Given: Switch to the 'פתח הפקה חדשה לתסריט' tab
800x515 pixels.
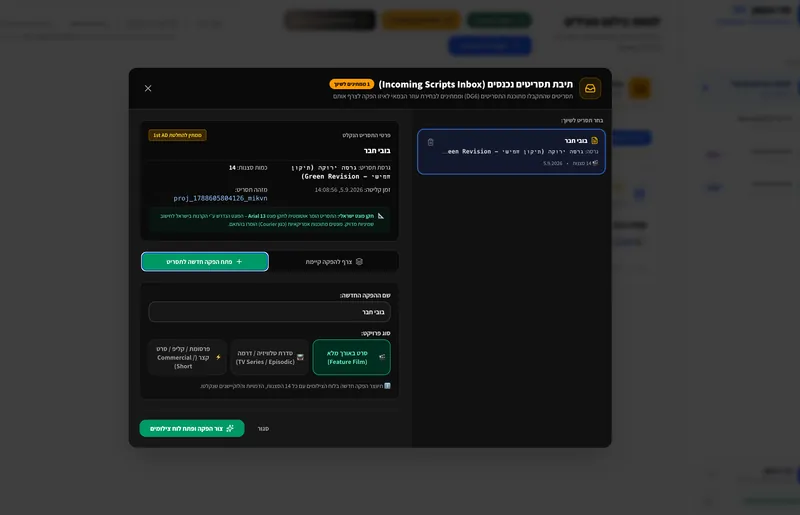Looking at the screenshot, I should [x=205, y=262].
